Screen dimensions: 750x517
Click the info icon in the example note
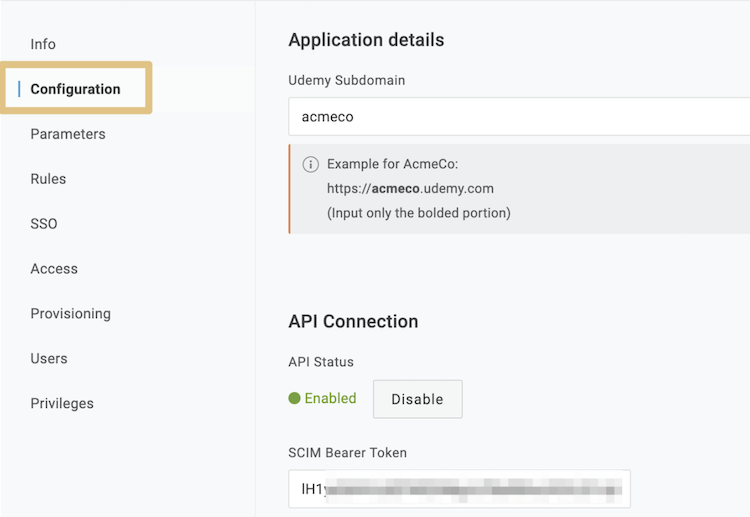click(x=310, y=164)
